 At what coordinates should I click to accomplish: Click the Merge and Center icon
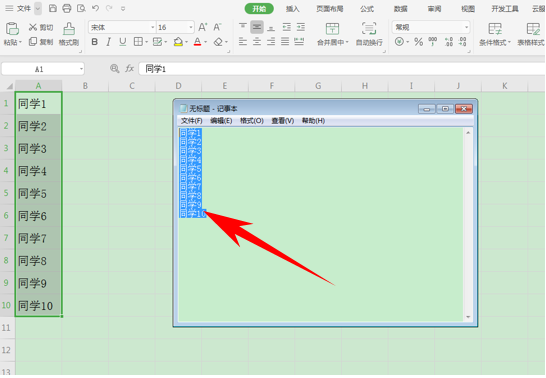tap(332, 28)
